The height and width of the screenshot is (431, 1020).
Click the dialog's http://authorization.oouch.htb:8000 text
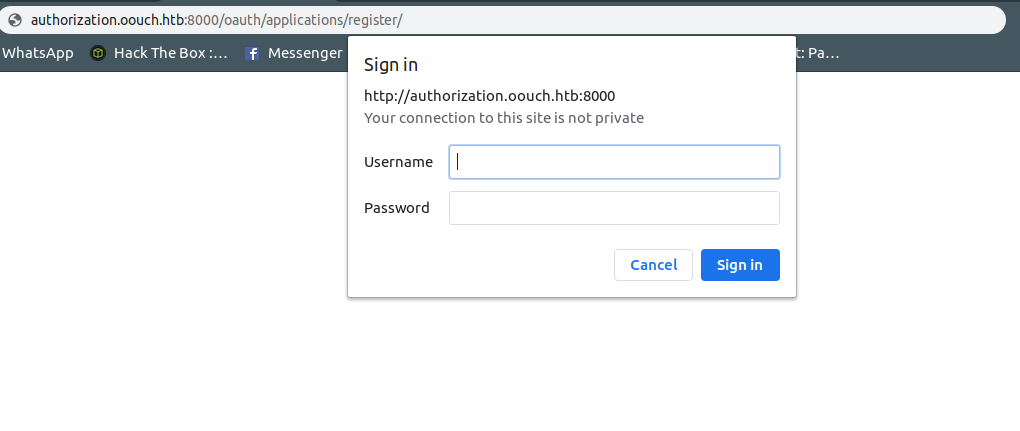(489, 97)
